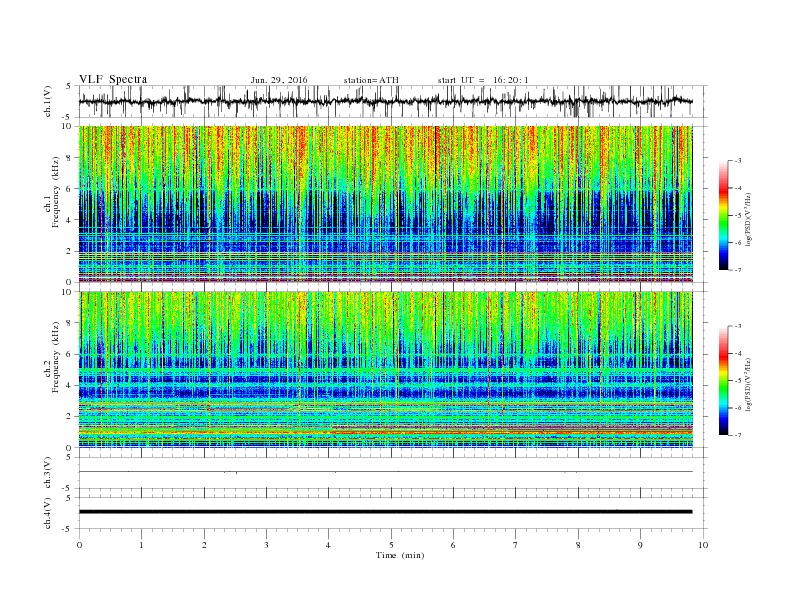This screenshot has width=792, height=612.
Task: Click the ch.1 Frequency (kHz) axis label
Action: click(52, 192)
